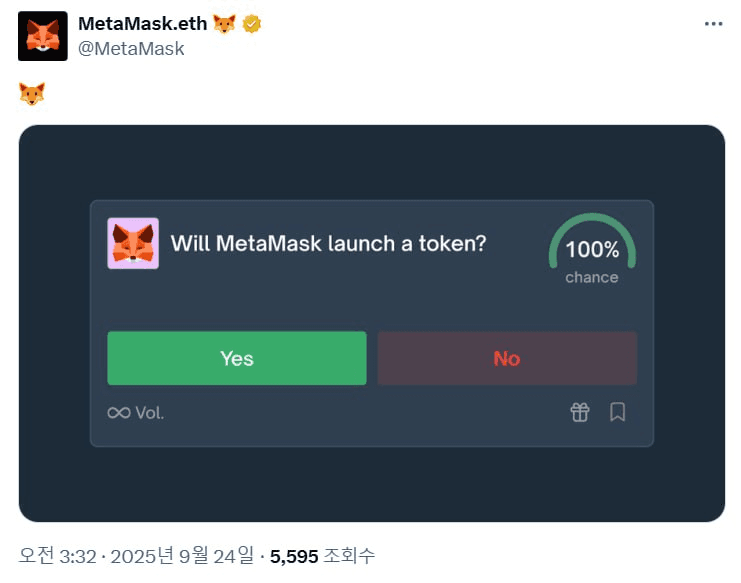741x583 pixels.
Task: Click the gold verified badge
Action: 251,24
